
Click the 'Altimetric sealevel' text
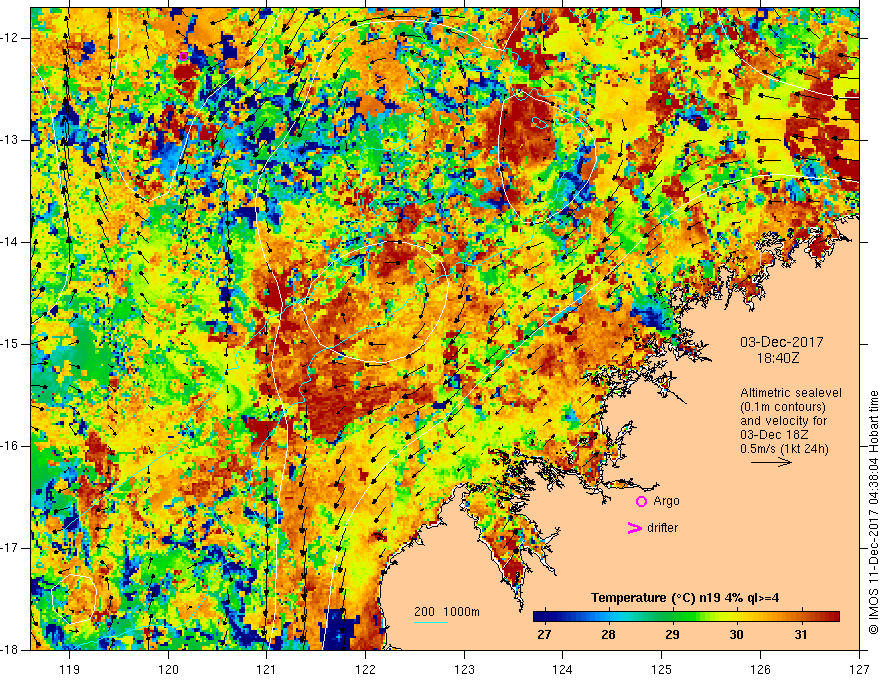(x=791, y=393)
